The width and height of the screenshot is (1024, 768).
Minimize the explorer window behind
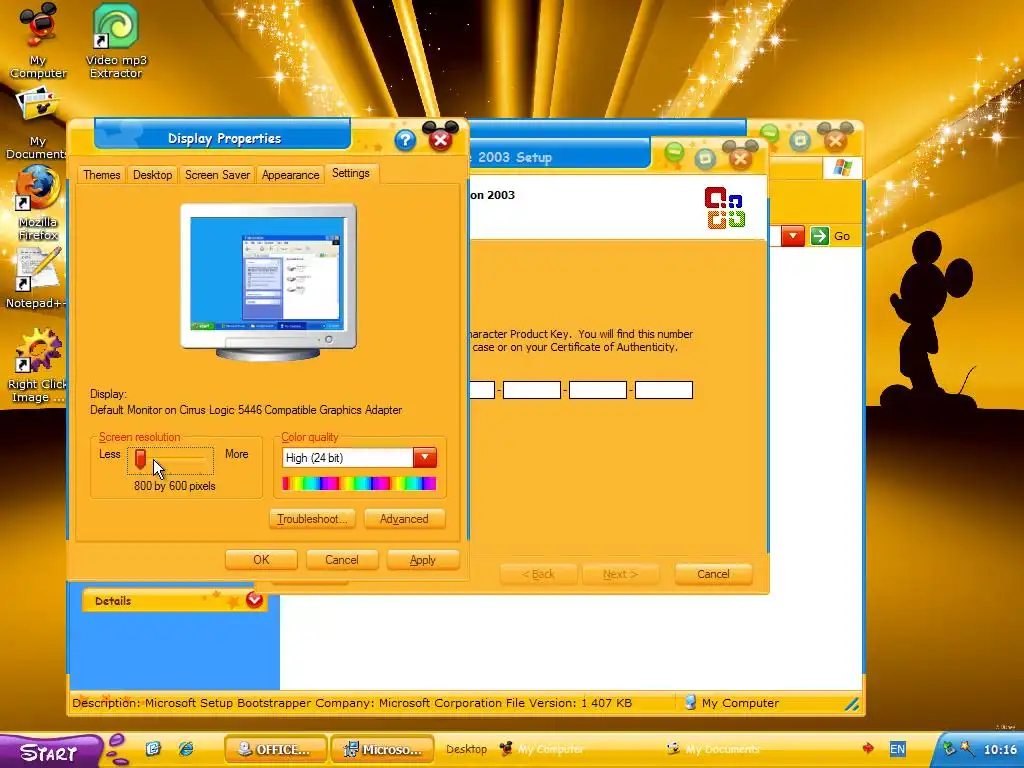coord(769,134)
